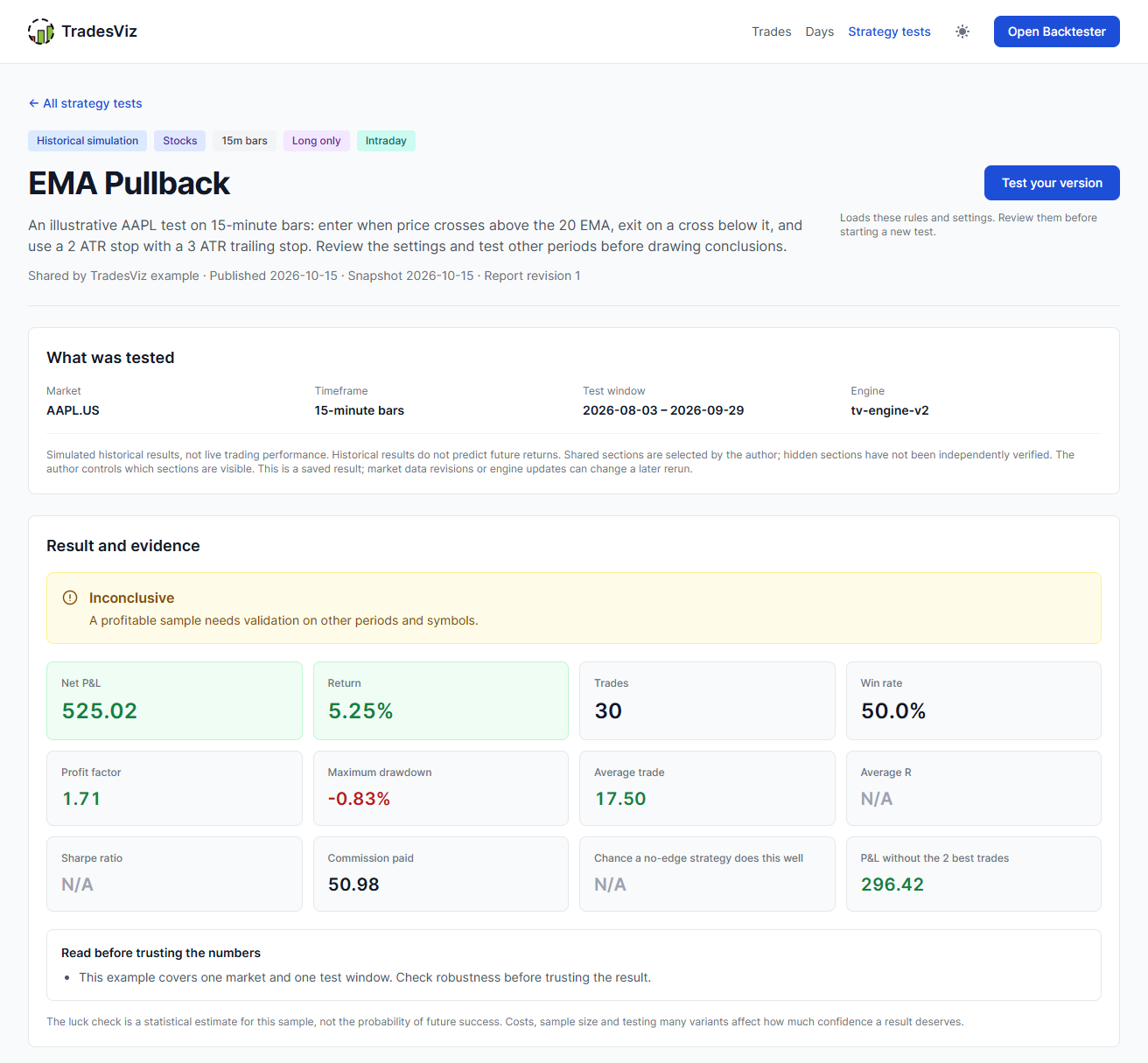Click the EMA Pullback heading
Screen dimensions: 1148x1063
click(x=129, y=184)
